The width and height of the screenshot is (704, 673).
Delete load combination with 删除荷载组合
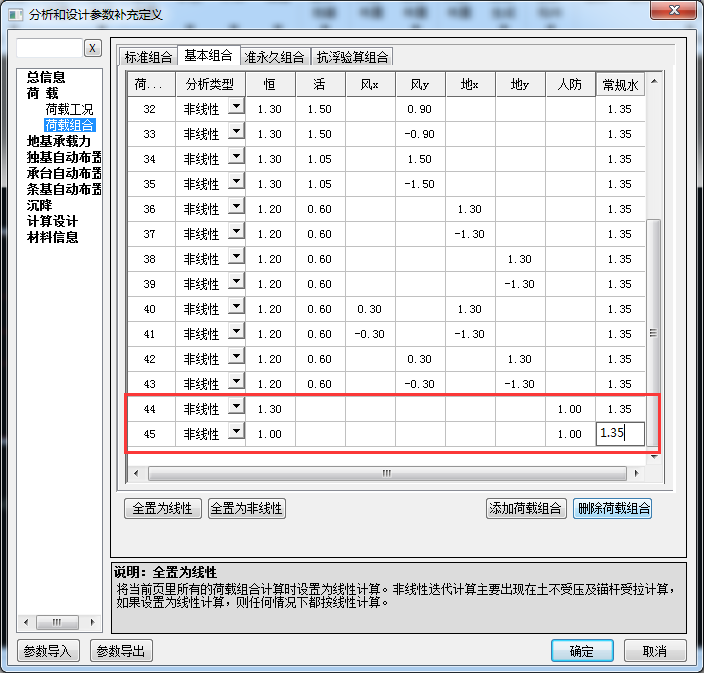tap(612, 508)
